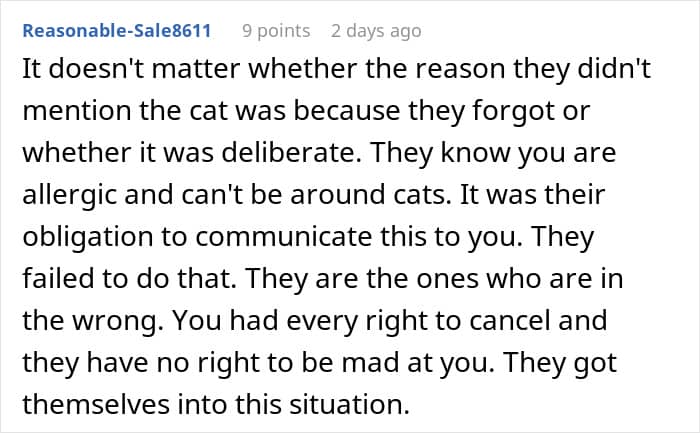The image size is (700, 433).
Task: Open the '2 days ago' timestamp permalink
Action: (x=376, y=31)
